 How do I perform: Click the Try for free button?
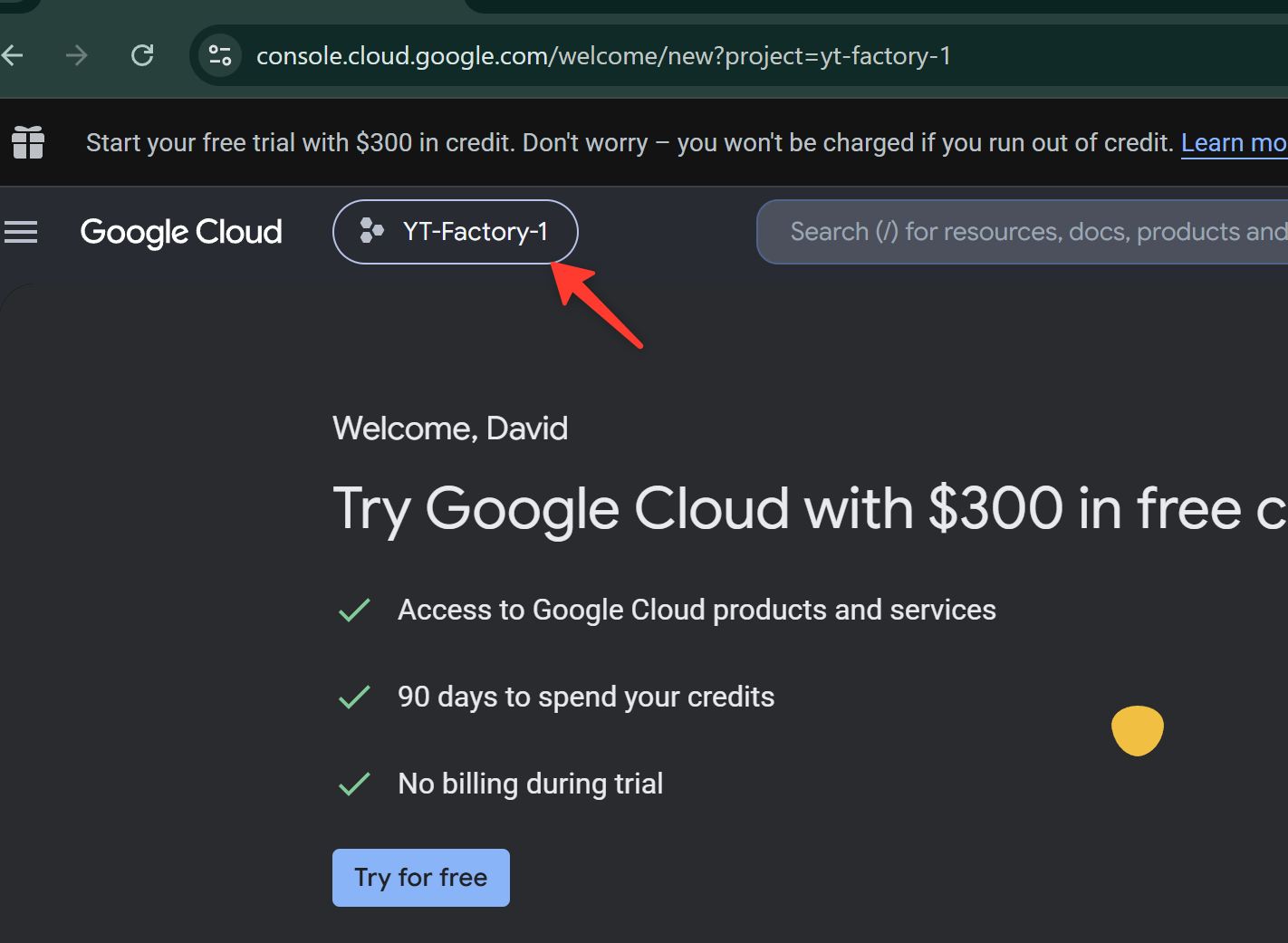coord(421,878)
